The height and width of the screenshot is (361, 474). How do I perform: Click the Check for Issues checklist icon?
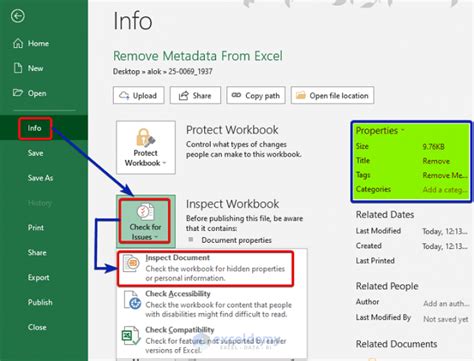click(x=146, y=212)
